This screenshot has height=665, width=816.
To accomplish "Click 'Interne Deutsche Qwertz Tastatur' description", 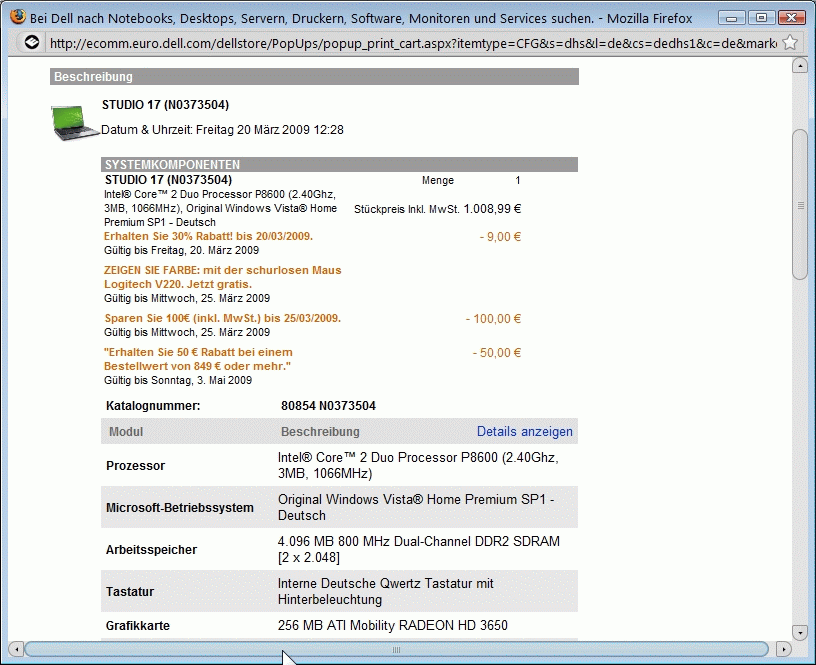I will coord(385,592).
